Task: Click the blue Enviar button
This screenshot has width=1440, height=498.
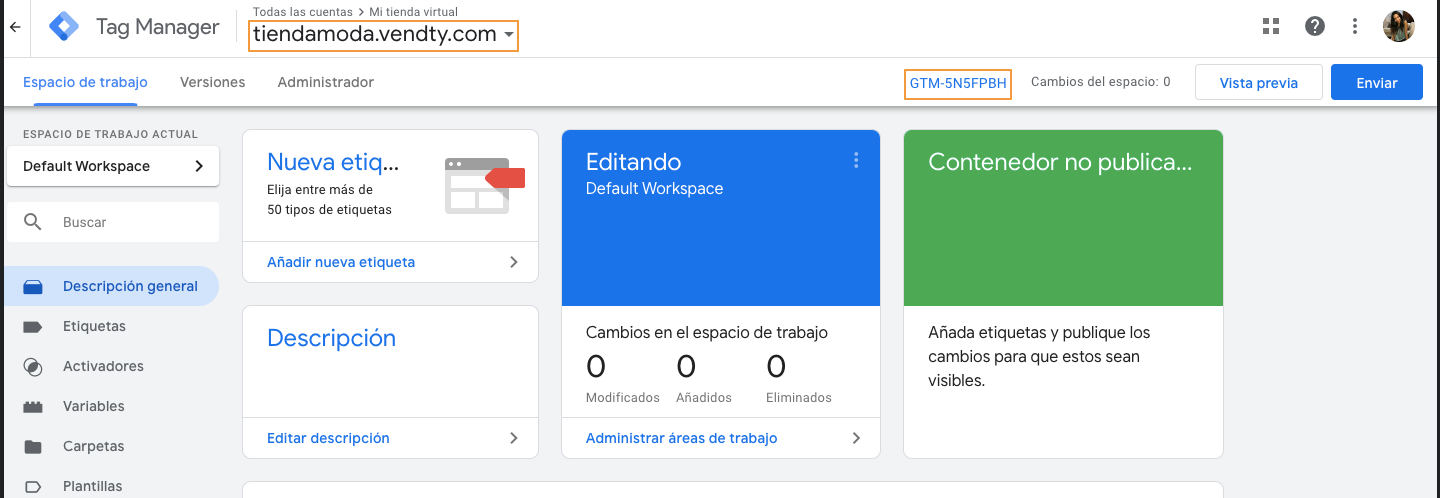Action: (x=1377, y=83)
